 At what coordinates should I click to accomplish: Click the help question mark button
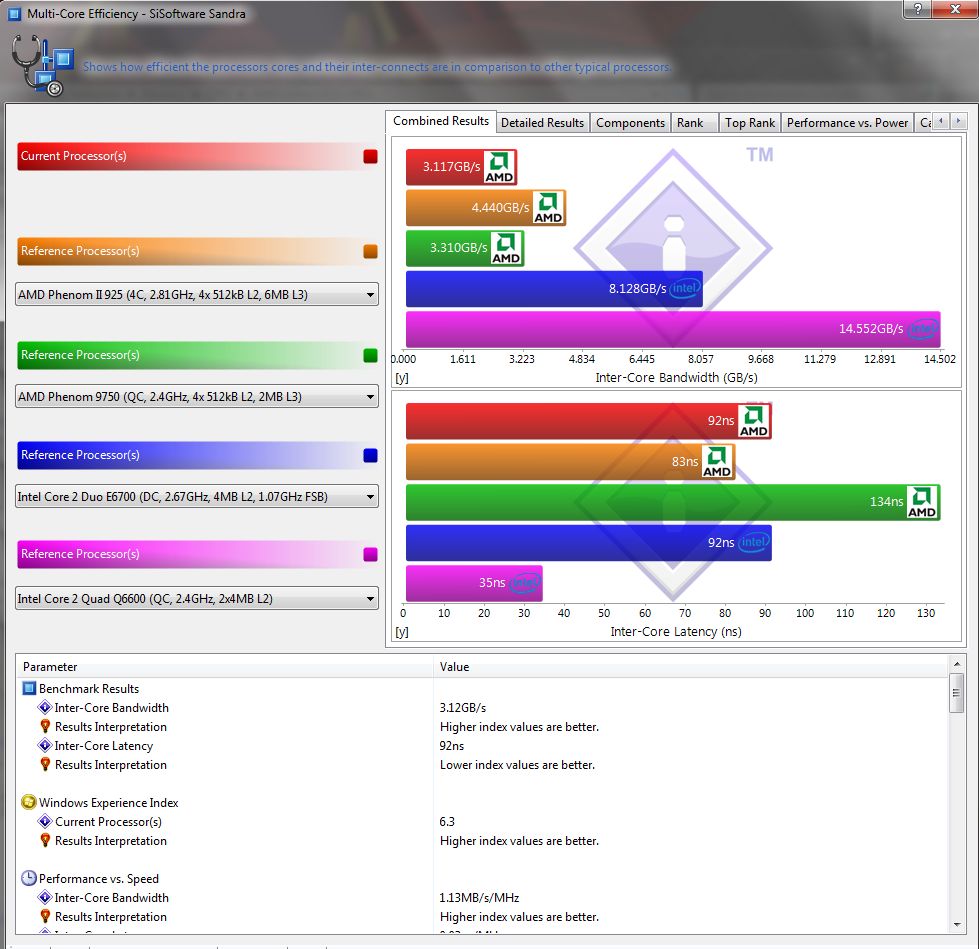click(918, 9)
